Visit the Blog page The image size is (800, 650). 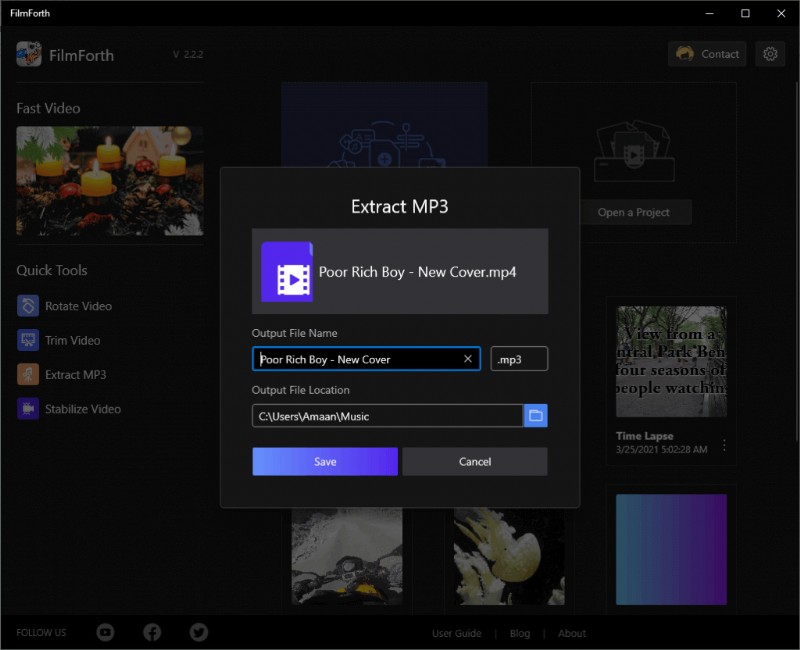(x=520, y=633)
